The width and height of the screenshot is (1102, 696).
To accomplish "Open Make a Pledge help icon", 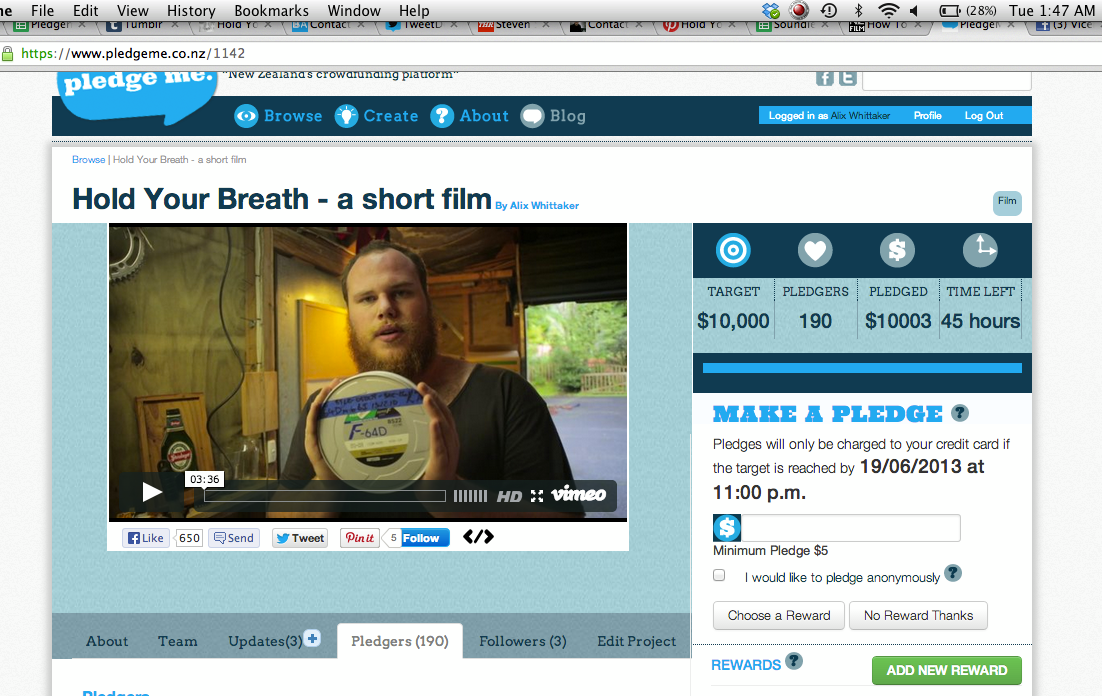I will [959, 413].
